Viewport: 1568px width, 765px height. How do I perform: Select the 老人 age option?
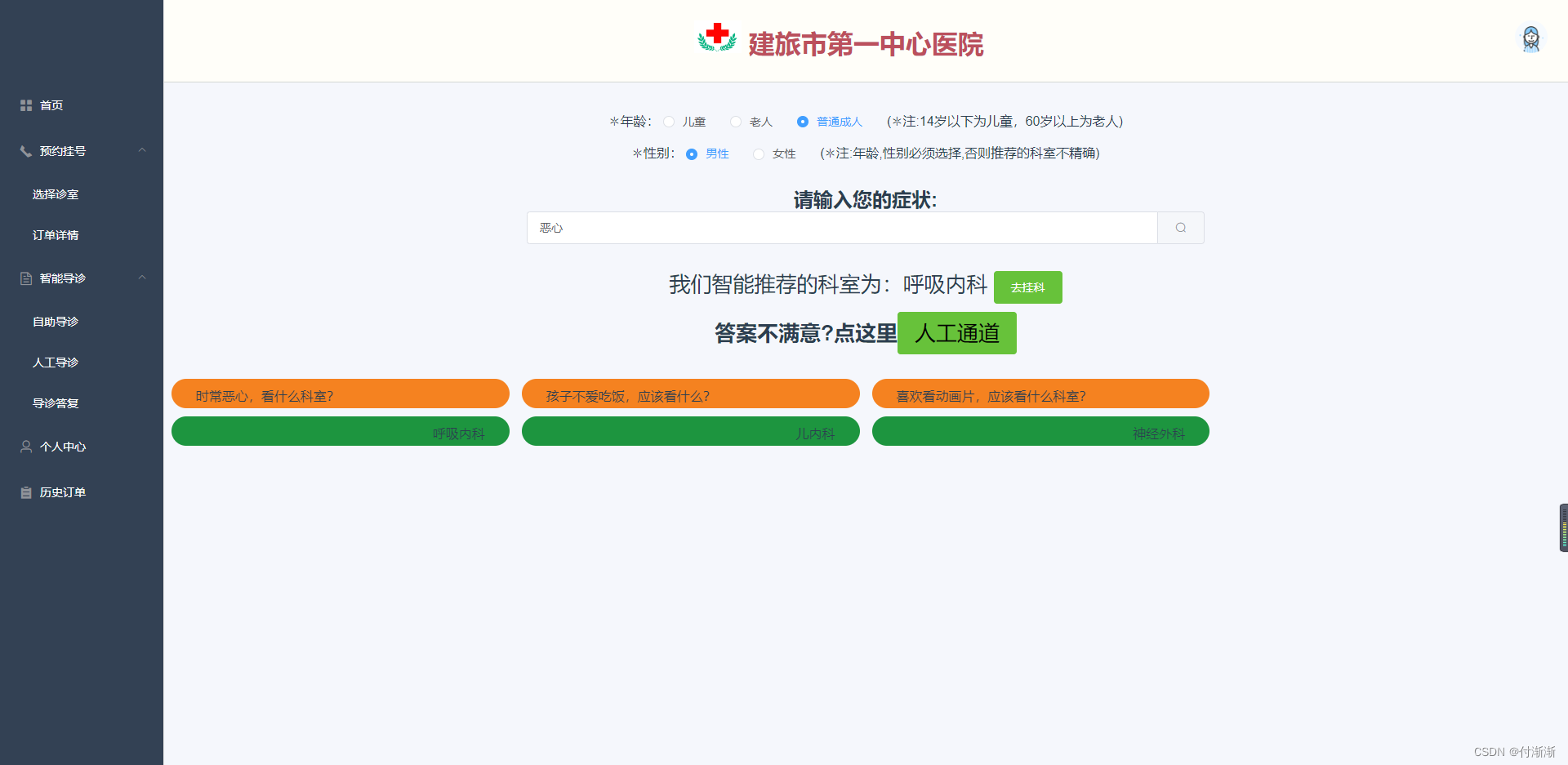tap(736, 121)
